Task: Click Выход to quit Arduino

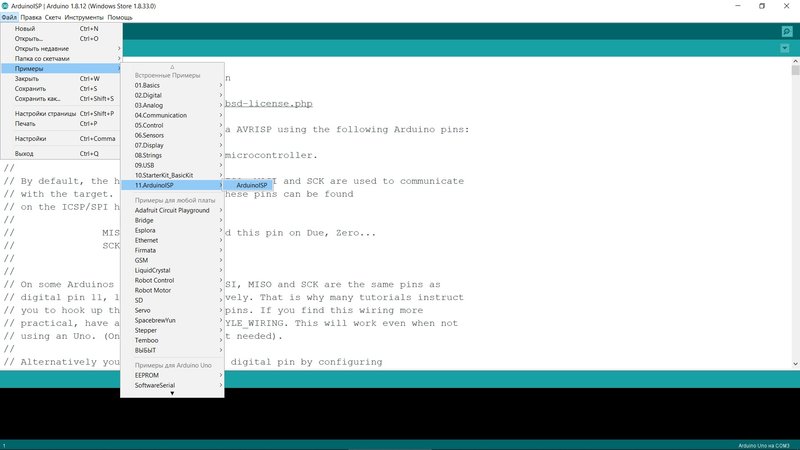Action: 25,154
